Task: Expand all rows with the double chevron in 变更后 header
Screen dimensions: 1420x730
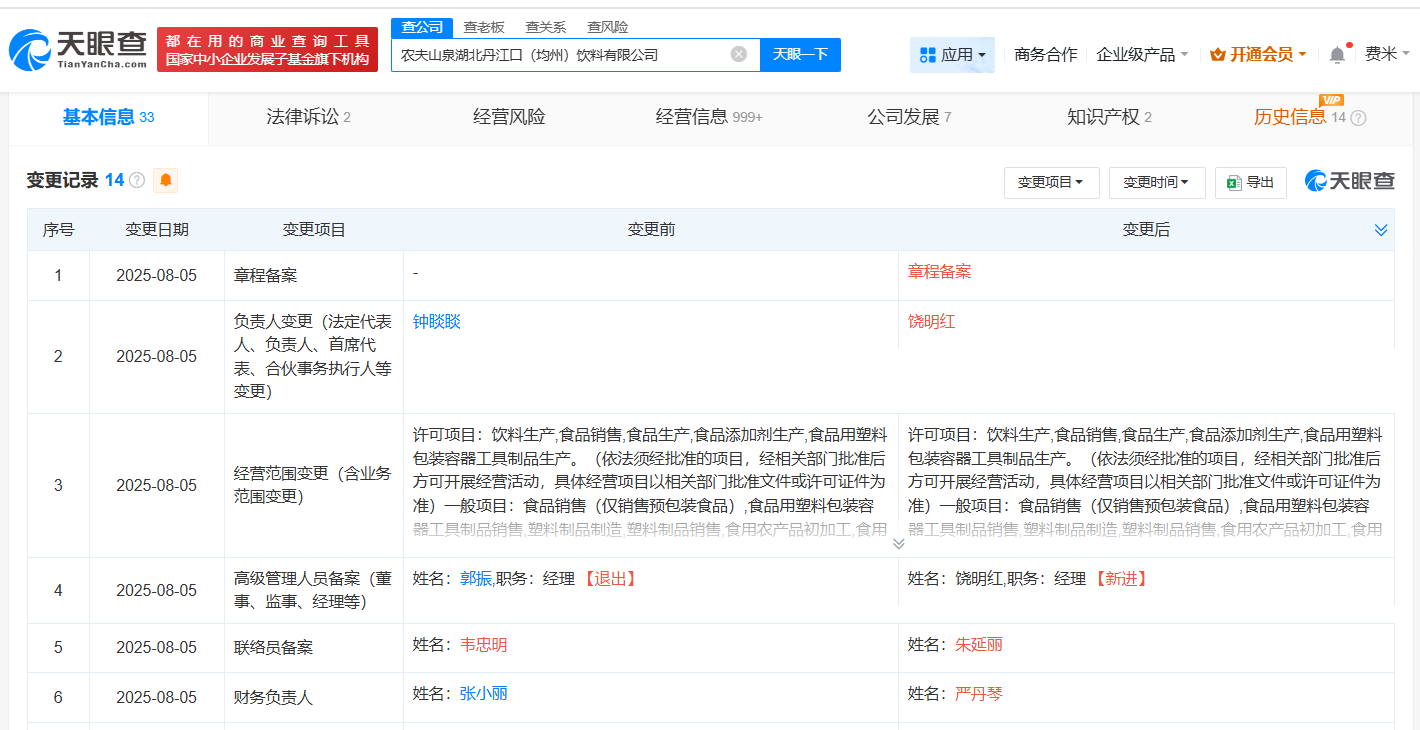Action: [1381, 230]
